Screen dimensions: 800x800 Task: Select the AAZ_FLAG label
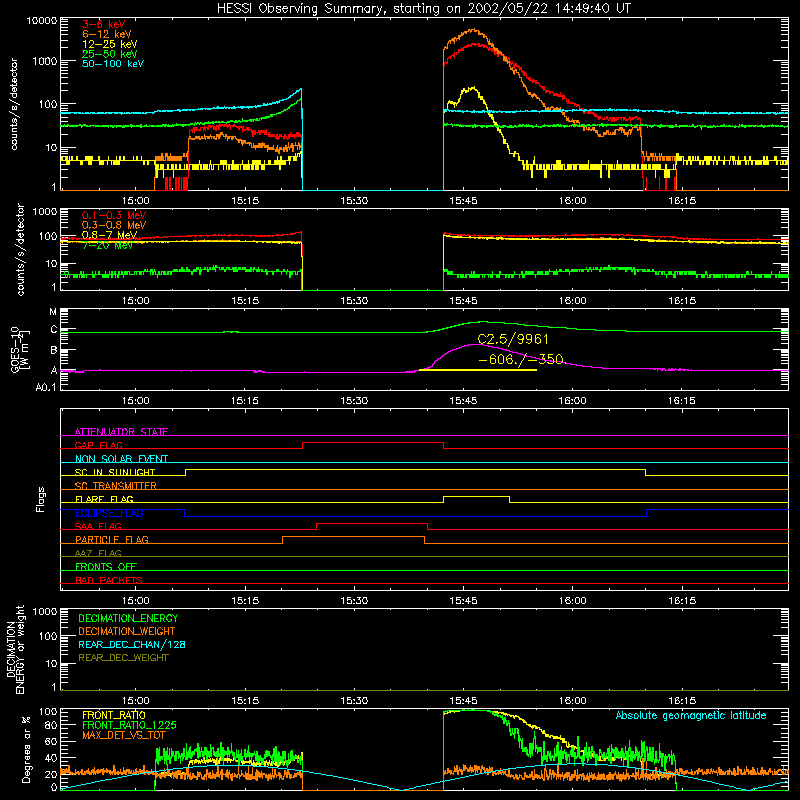(x=98, y=553)
